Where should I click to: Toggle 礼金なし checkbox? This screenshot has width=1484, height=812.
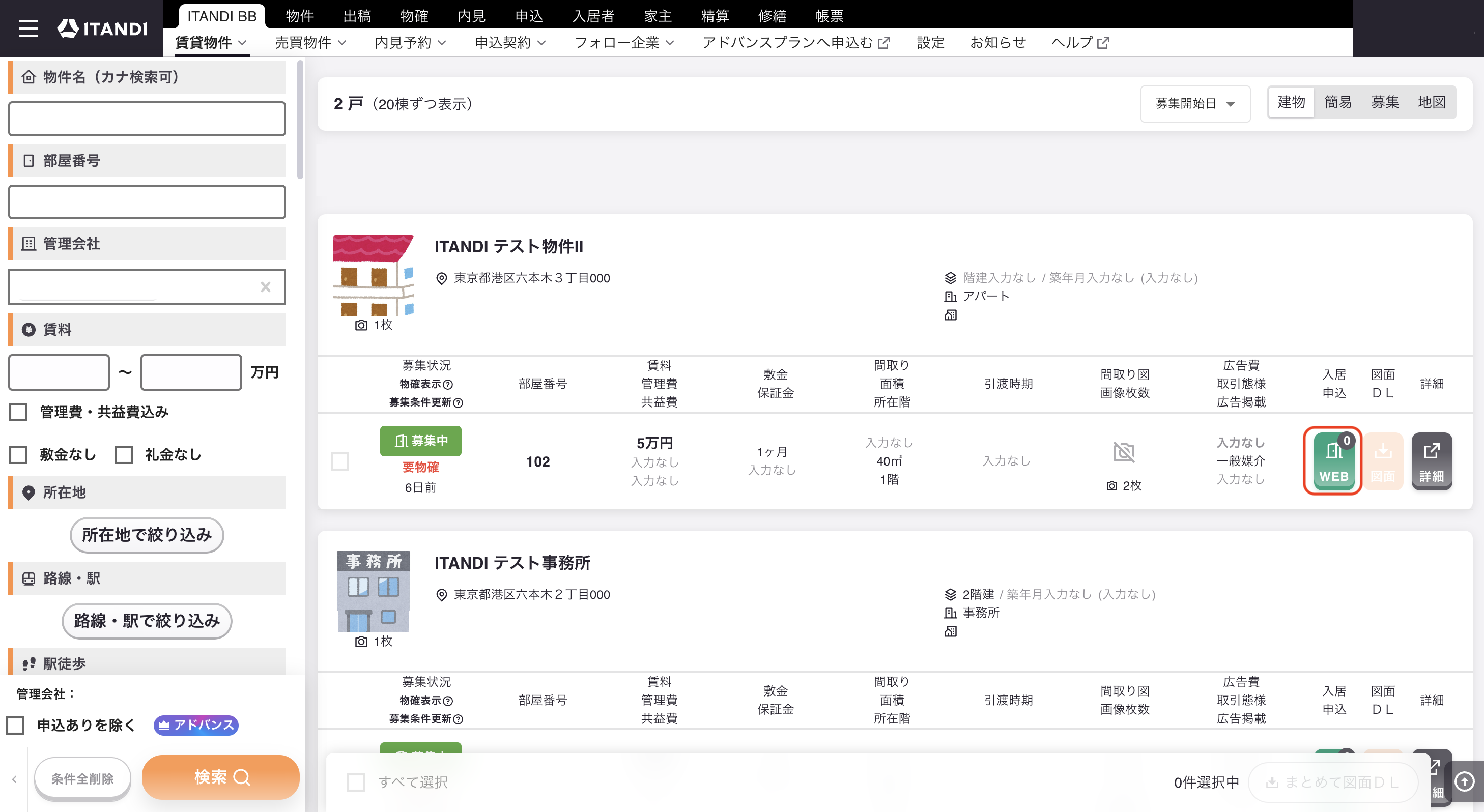coord(124,454)
